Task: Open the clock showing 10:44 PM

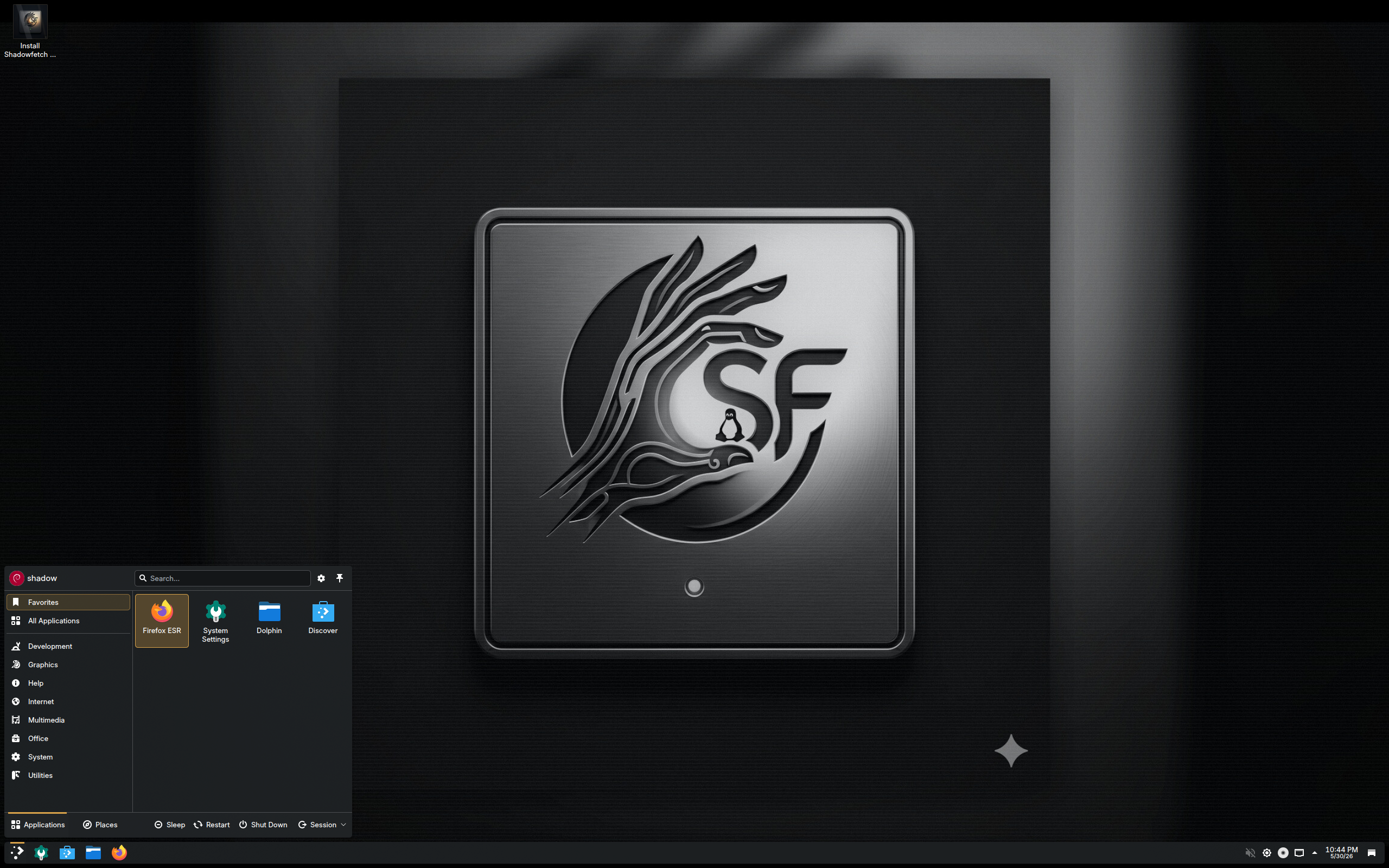Action: [x=1341, y=852]
